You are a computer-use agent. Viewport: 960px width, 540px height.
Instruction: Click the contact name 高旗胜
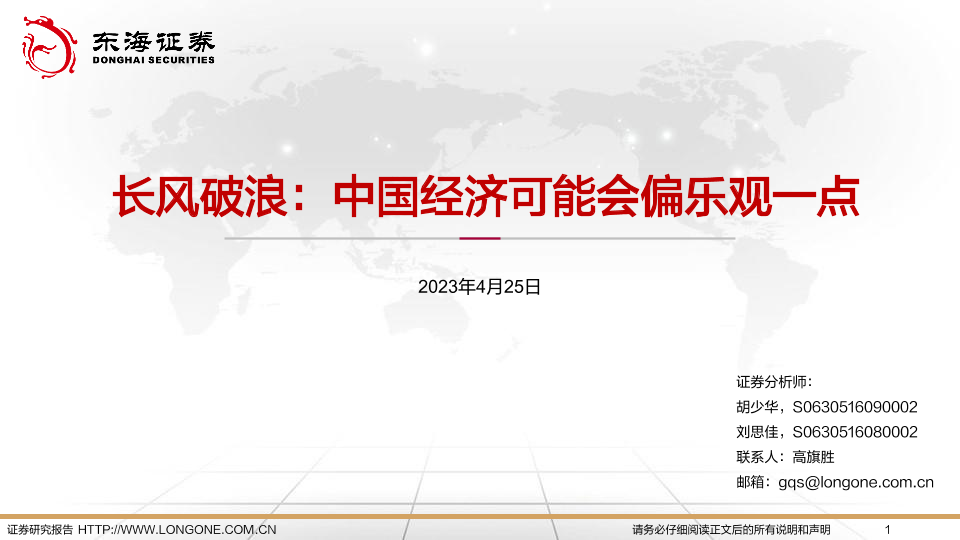[813, 457]
